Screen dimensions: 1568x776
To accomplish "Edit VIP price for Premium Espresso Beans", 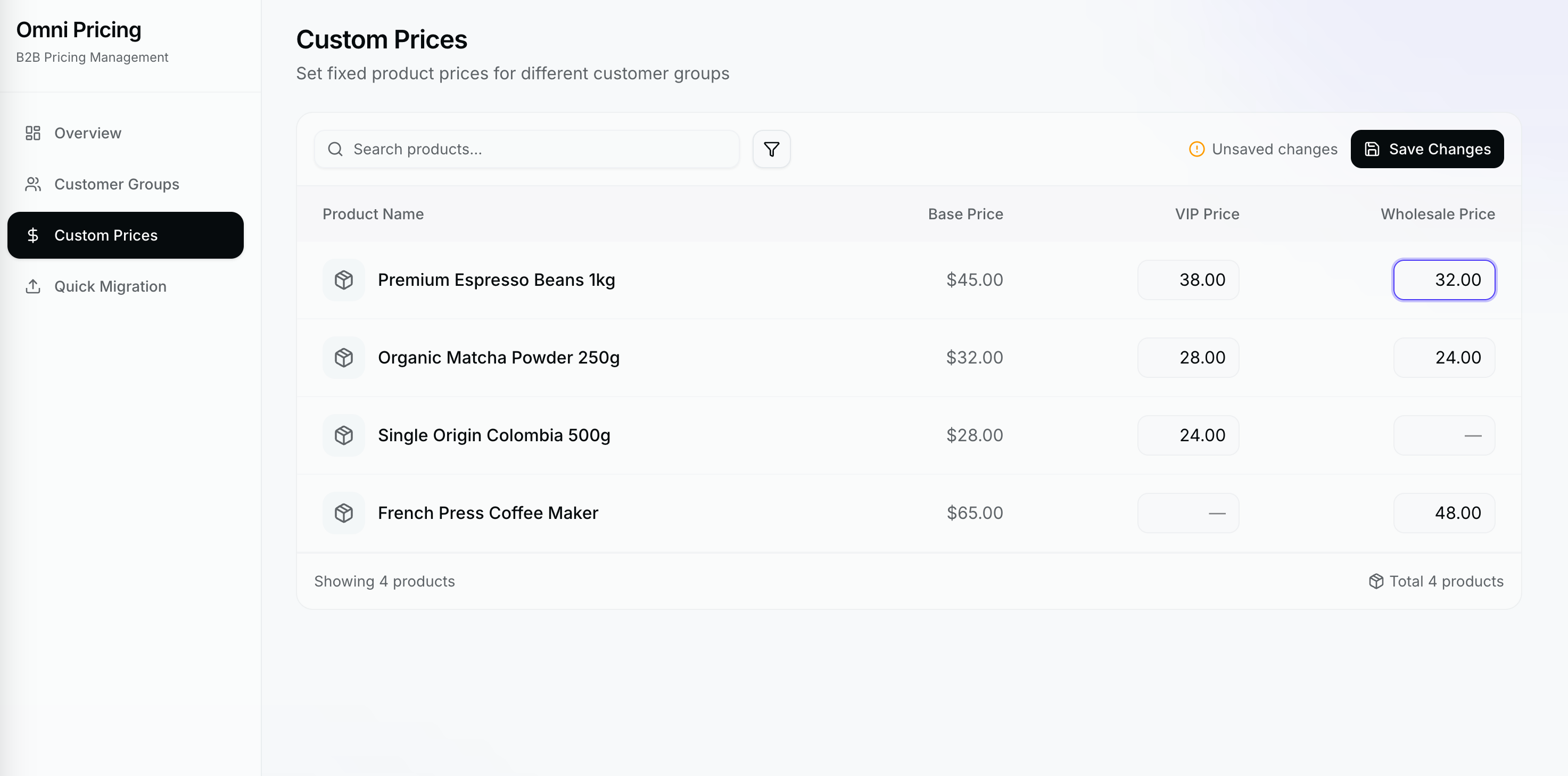I will click(1188, 280).
